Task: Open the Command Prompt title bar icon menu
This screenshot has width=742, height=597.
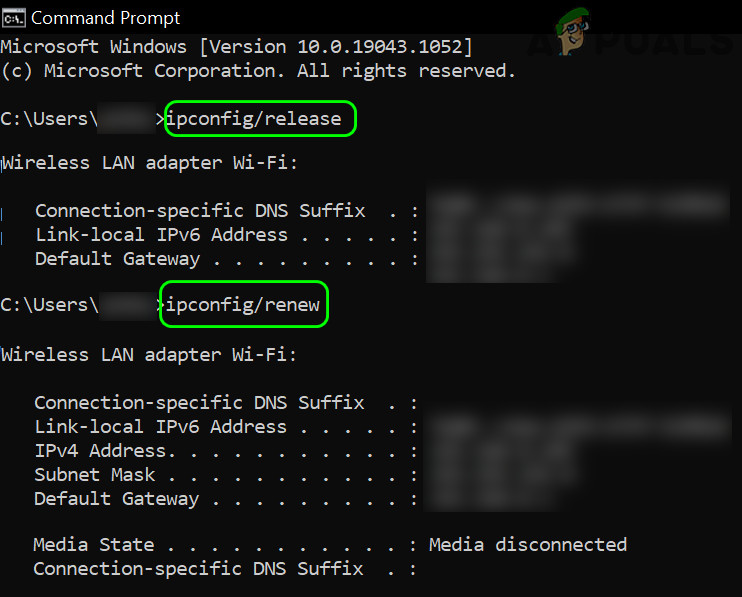Action: coord(13,17)
